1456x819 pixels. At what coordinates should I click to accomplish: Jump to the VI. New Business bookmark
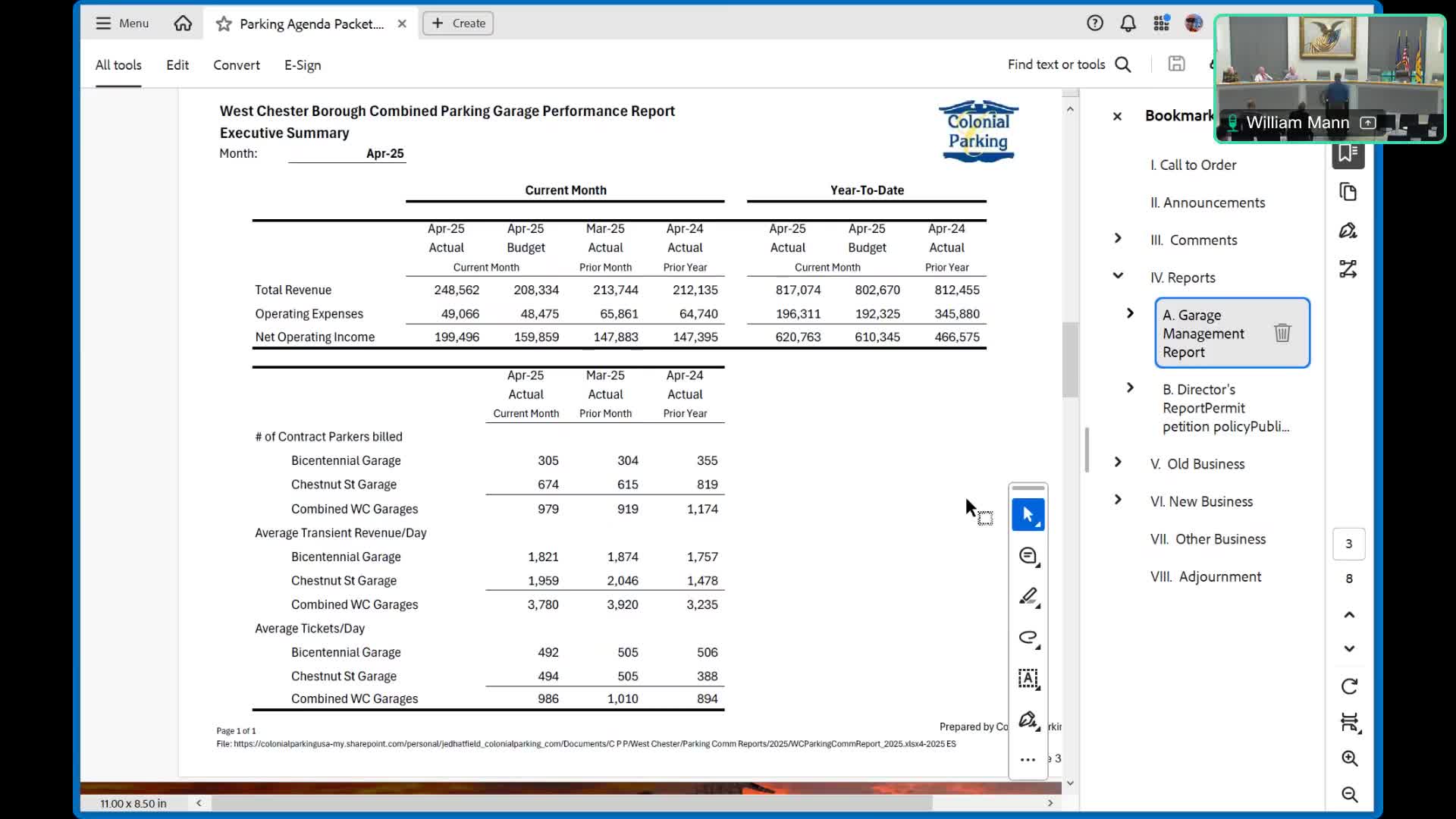1200,501
